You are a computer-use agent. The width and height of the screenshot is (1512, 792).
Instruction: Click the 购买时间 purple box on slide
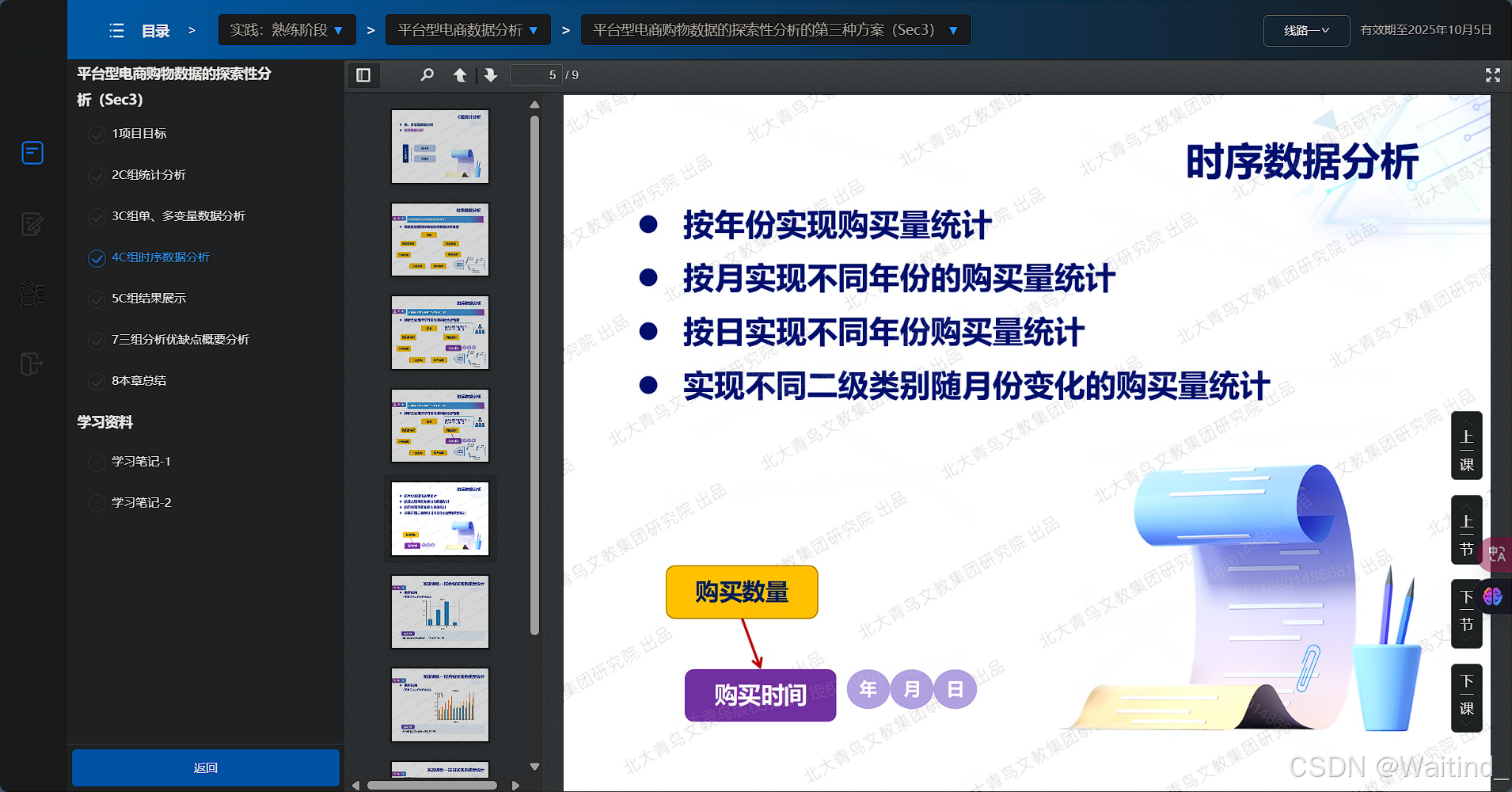[760, 695]
